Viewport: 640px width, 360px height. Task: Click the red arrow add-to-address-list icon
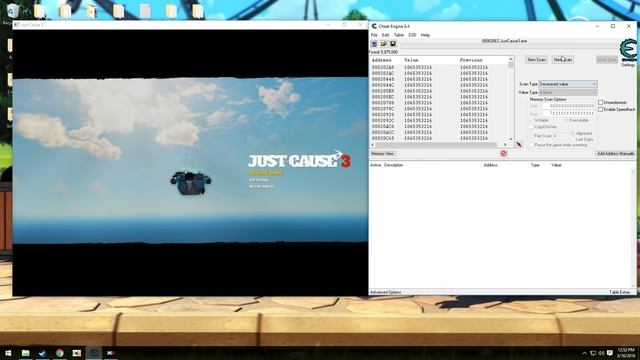click(519, 144)
